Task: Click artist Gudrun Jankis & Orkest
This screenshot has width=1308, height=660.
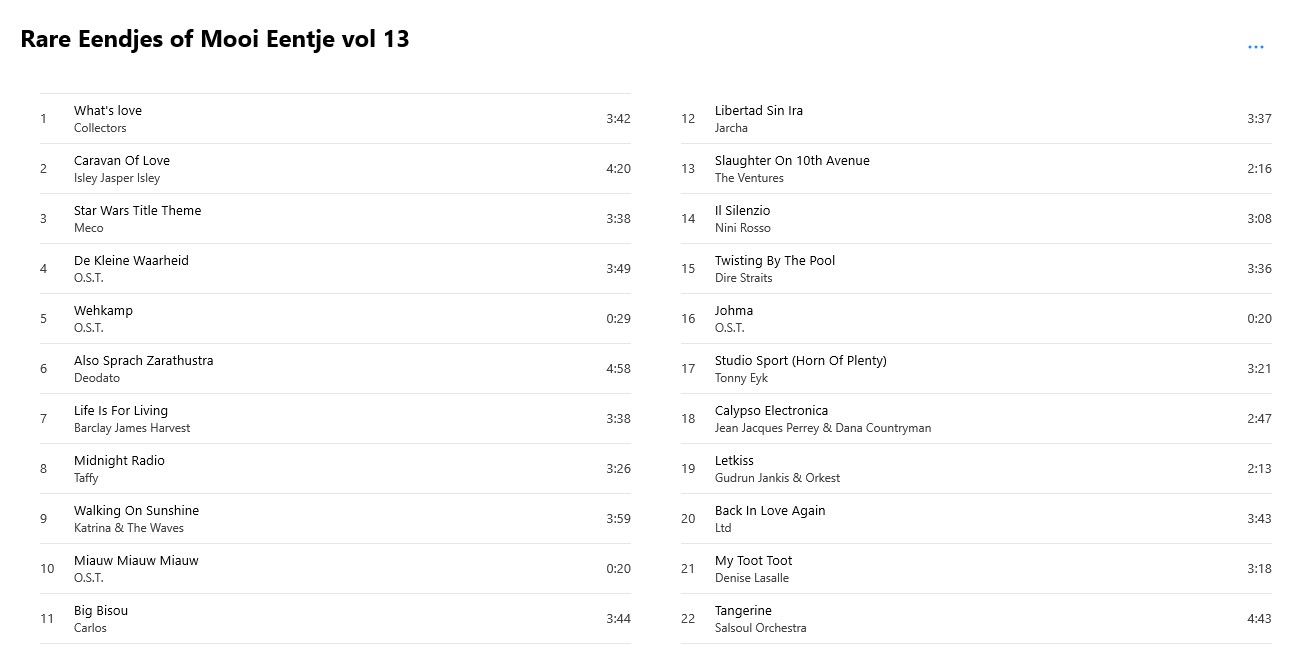Action: 777,478
